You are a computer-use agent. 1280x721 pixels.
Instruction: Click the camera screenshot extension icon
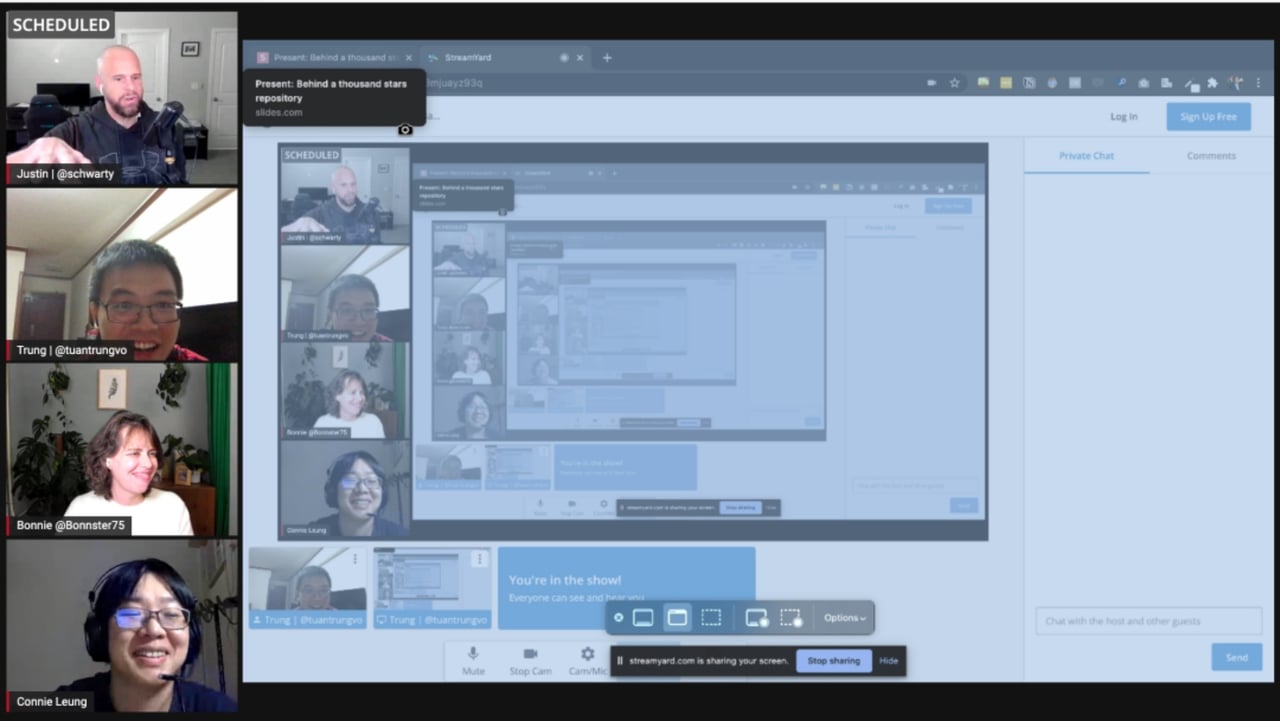pyautogui.click(x=1144, y=83)
